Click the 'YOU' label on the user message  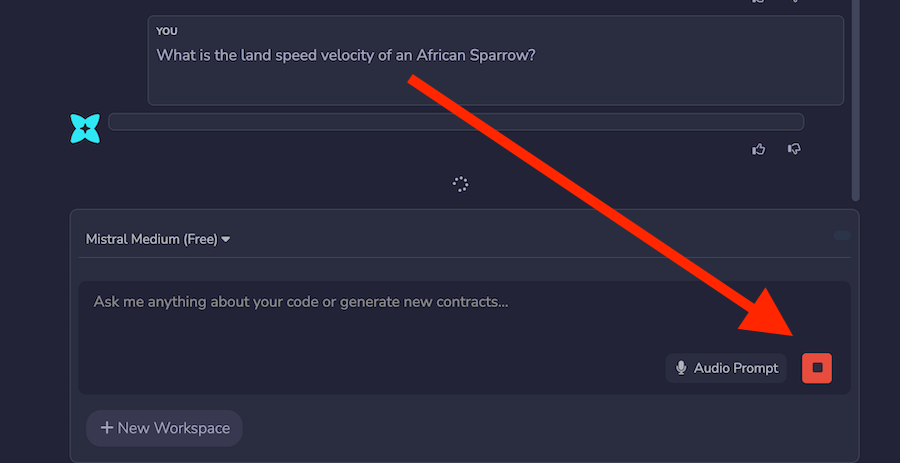click(167, 32)
